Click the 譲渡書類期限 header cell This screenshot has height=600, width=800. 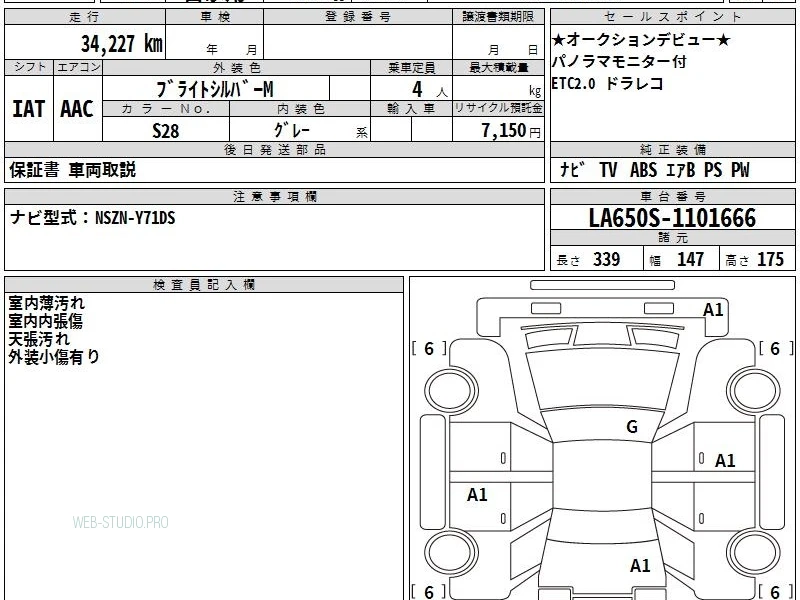point(498,16)
